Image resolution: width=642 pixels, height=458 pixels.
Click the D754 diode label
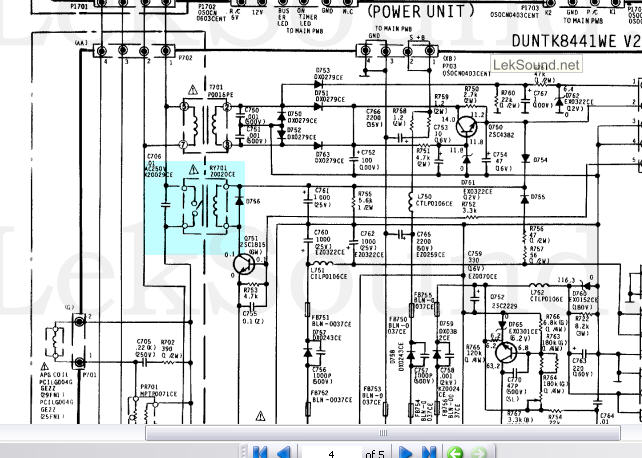tap(540, 160)
